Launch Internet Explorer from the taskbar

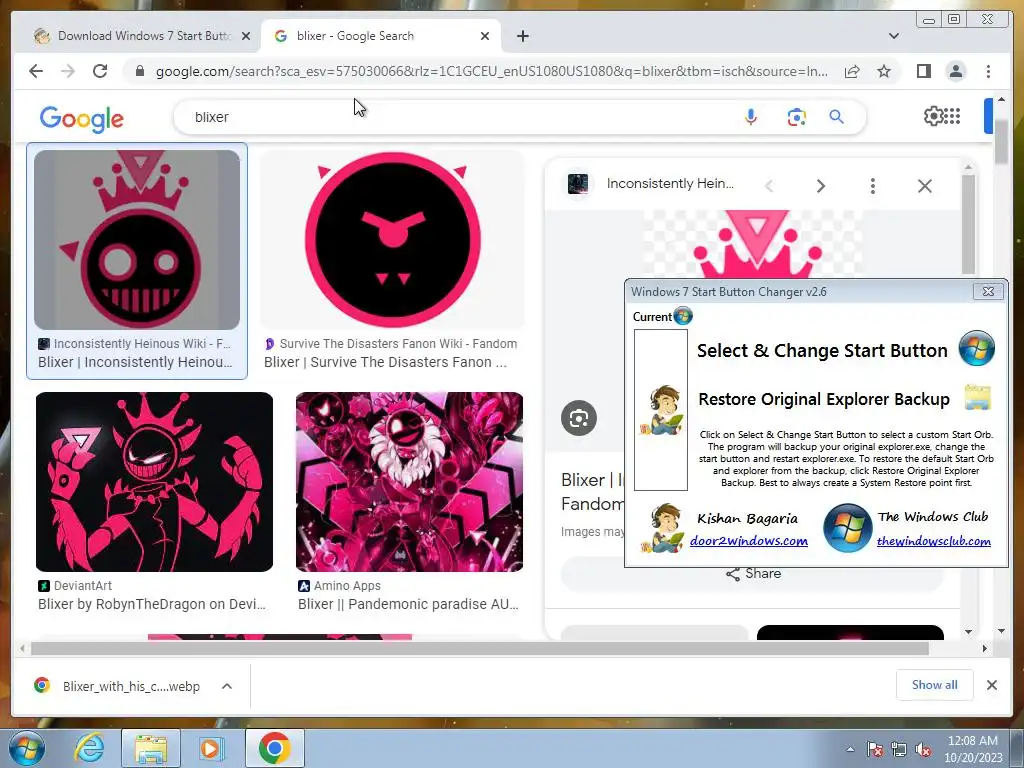(89, 748)
